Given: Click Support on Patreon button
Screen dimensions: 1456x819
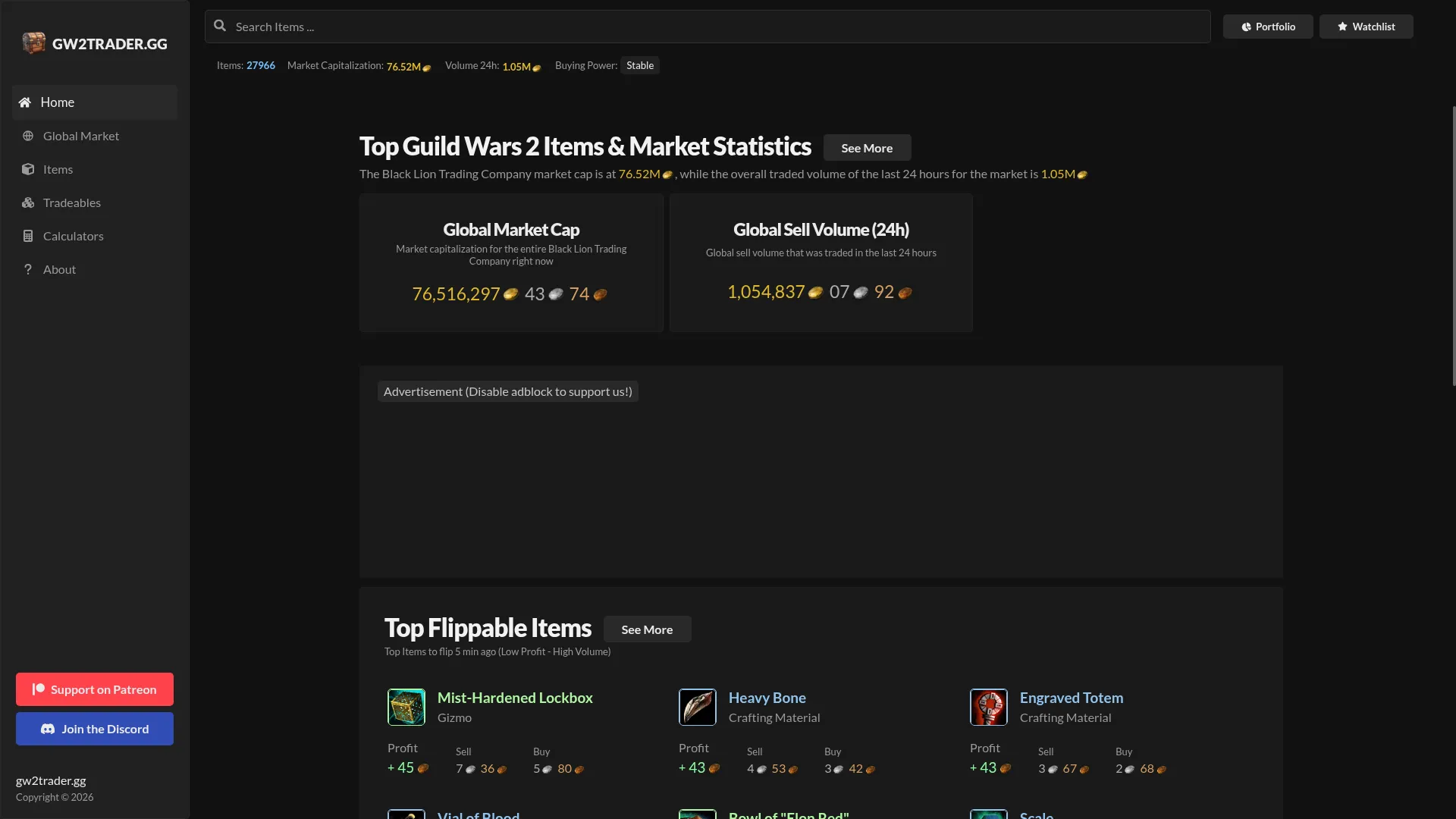Looking at the screenshot, I should (x=95, y=689).
